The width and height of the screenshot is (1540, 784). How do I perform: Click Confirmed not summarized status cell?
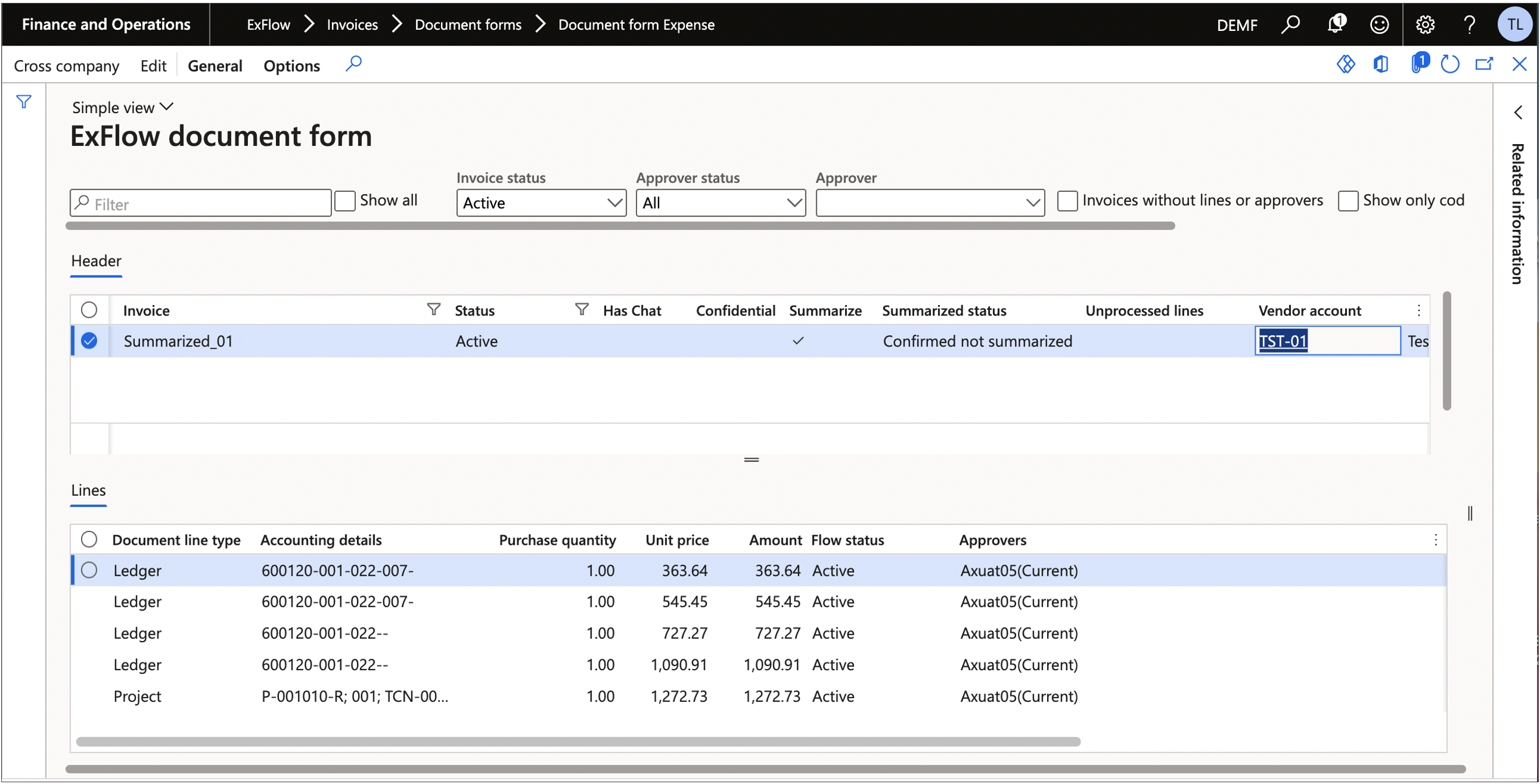pyautogui.click(x=978, y=341)
